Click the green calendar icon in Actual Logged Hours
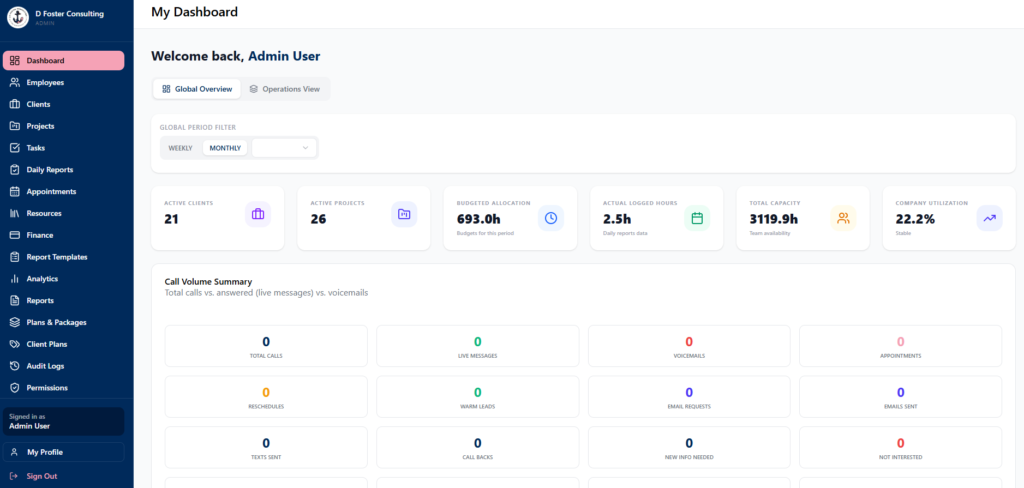The image size is (1024, 488). tap(697, 218)
